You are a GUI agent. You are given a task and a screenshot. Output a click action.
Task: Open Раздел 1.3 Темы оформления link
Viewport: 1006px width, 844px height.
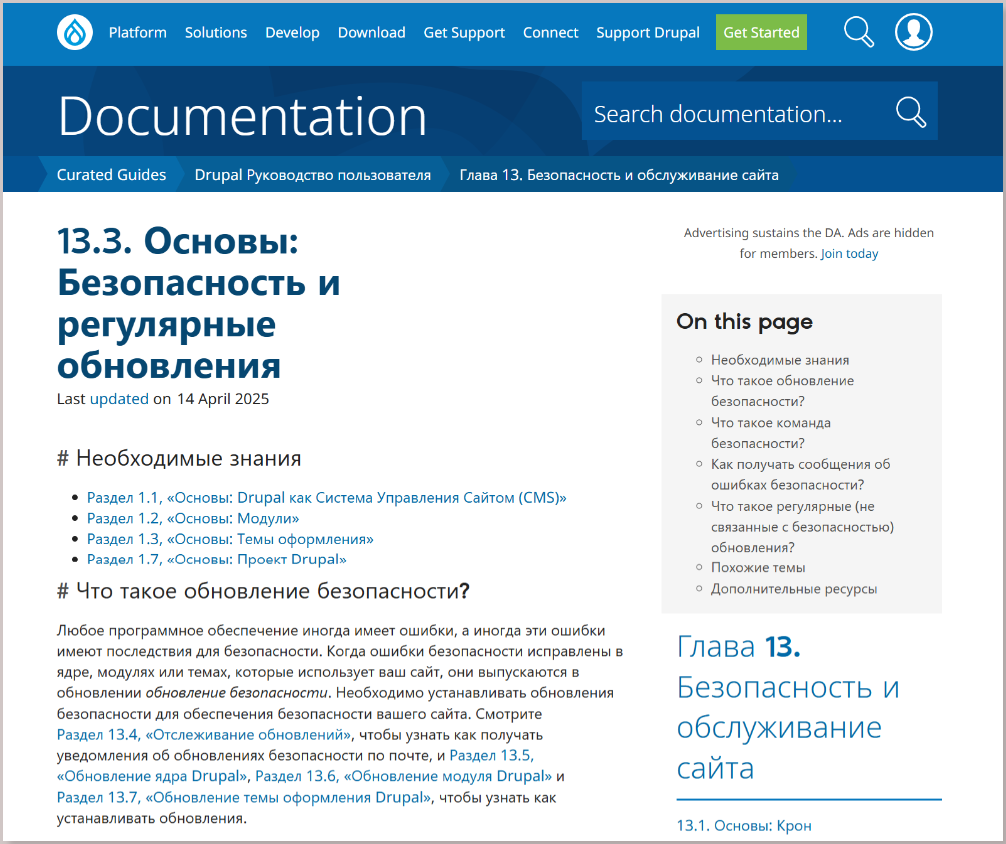(x=230, y=538)
